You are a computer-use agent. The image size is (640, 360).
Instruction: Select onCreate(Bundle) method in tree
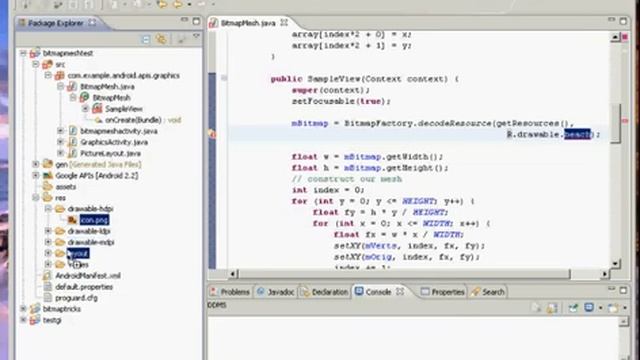pyautogui.click(x=133, y=120)
